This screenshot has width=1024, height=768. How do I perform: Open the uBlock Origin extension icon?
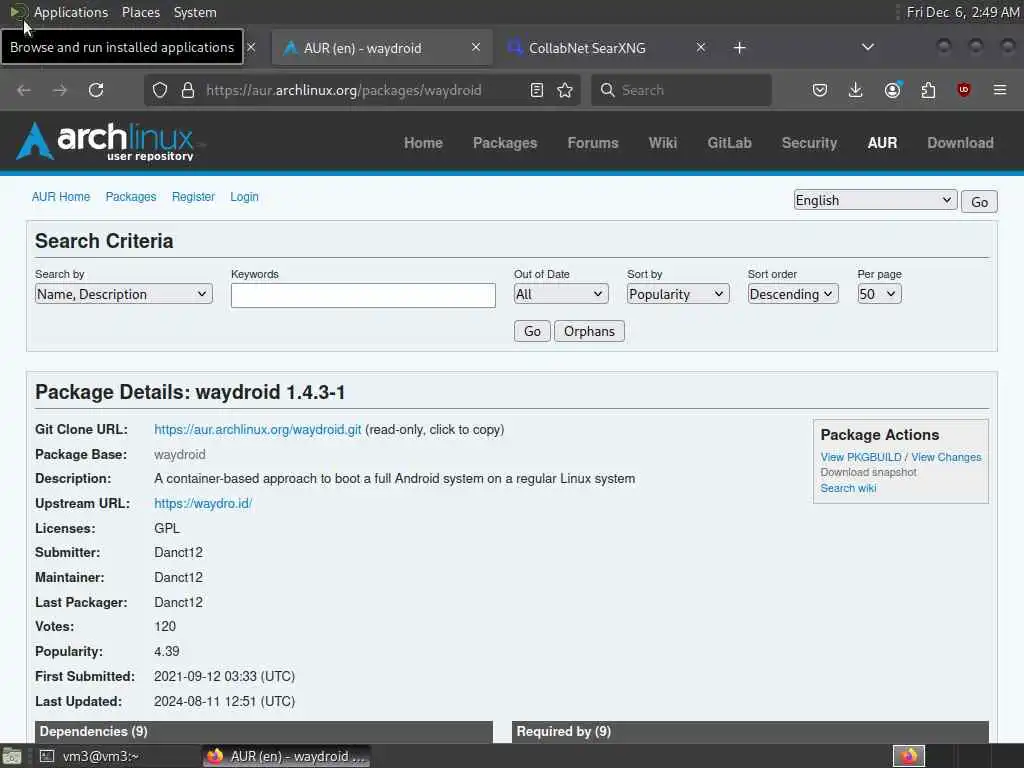[964, 90]
